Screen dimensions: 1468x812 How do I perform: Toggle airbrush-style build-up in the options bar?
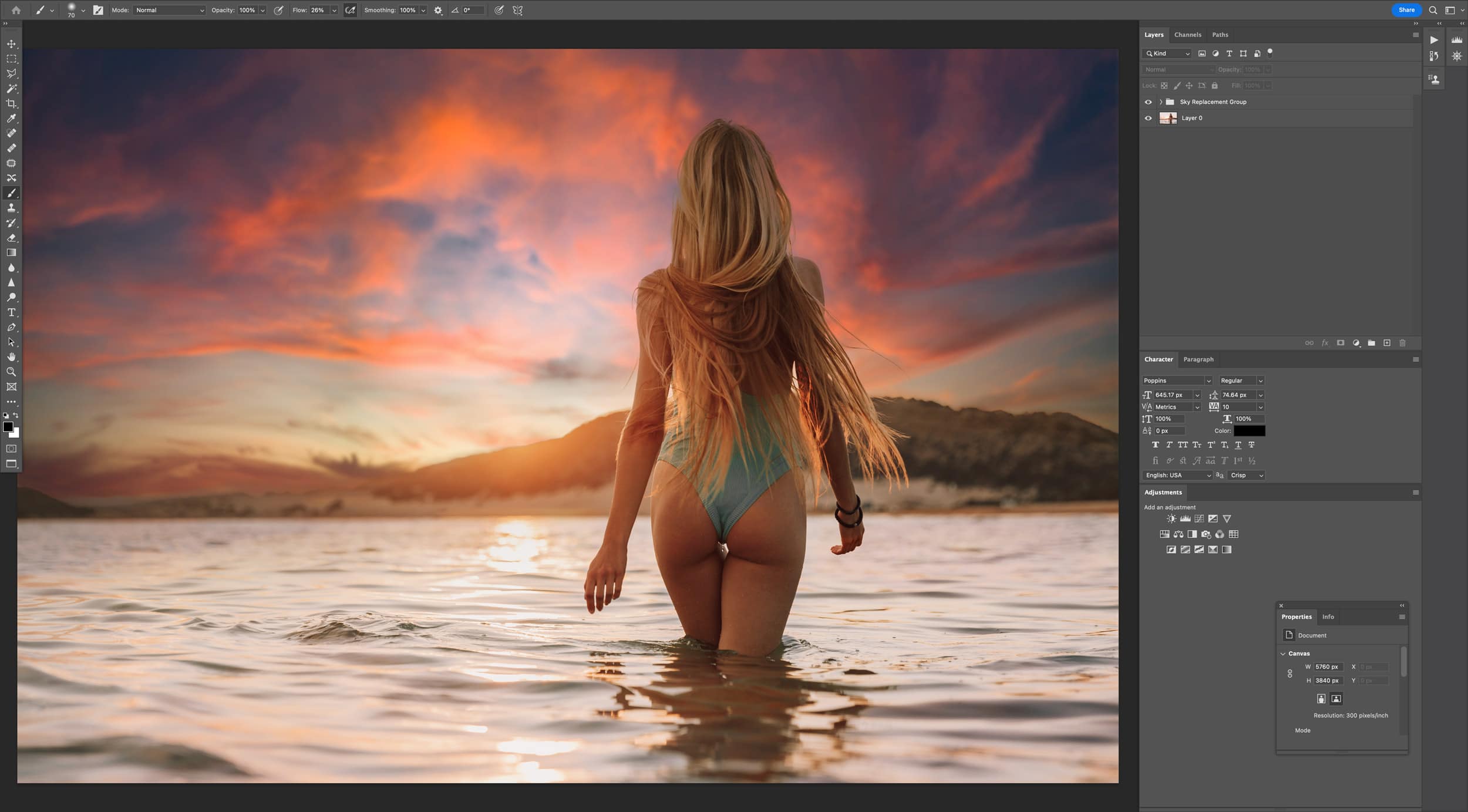tap(350, 10)
